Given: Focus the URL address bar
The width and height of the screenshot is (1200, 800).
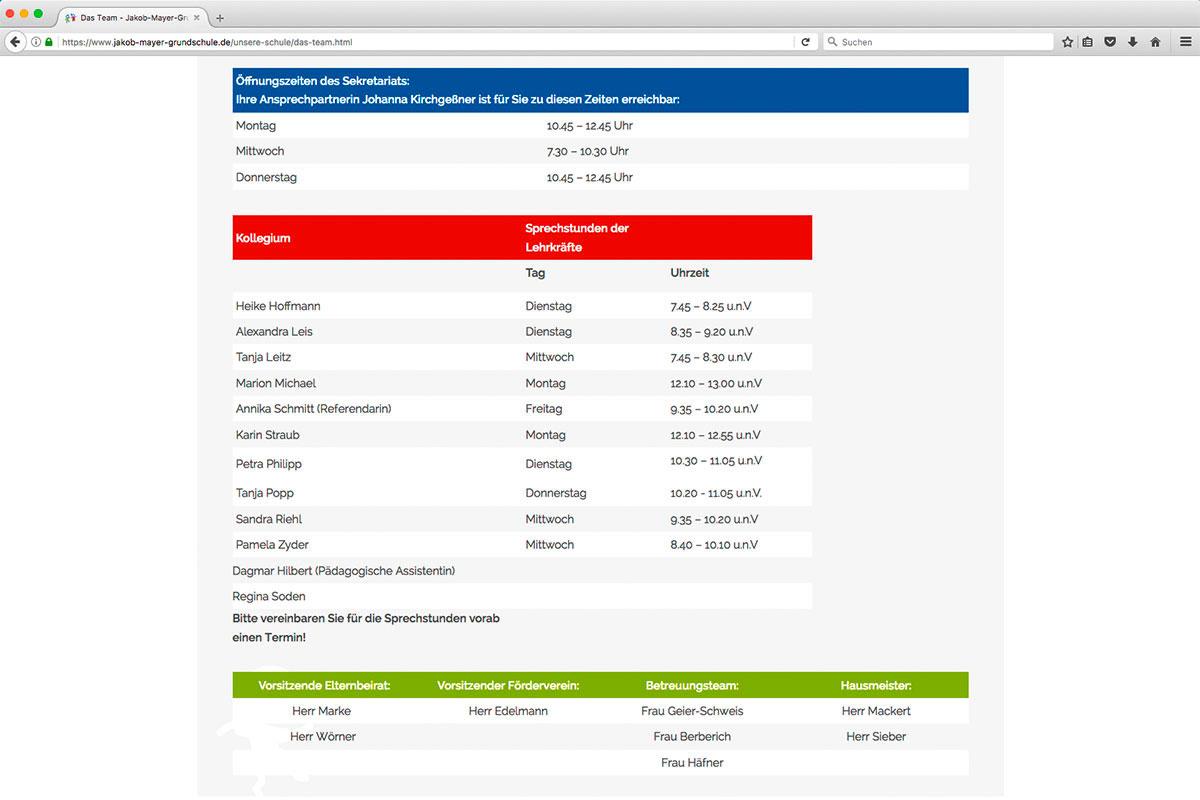Looking at the screenshot, I should 425,42.
